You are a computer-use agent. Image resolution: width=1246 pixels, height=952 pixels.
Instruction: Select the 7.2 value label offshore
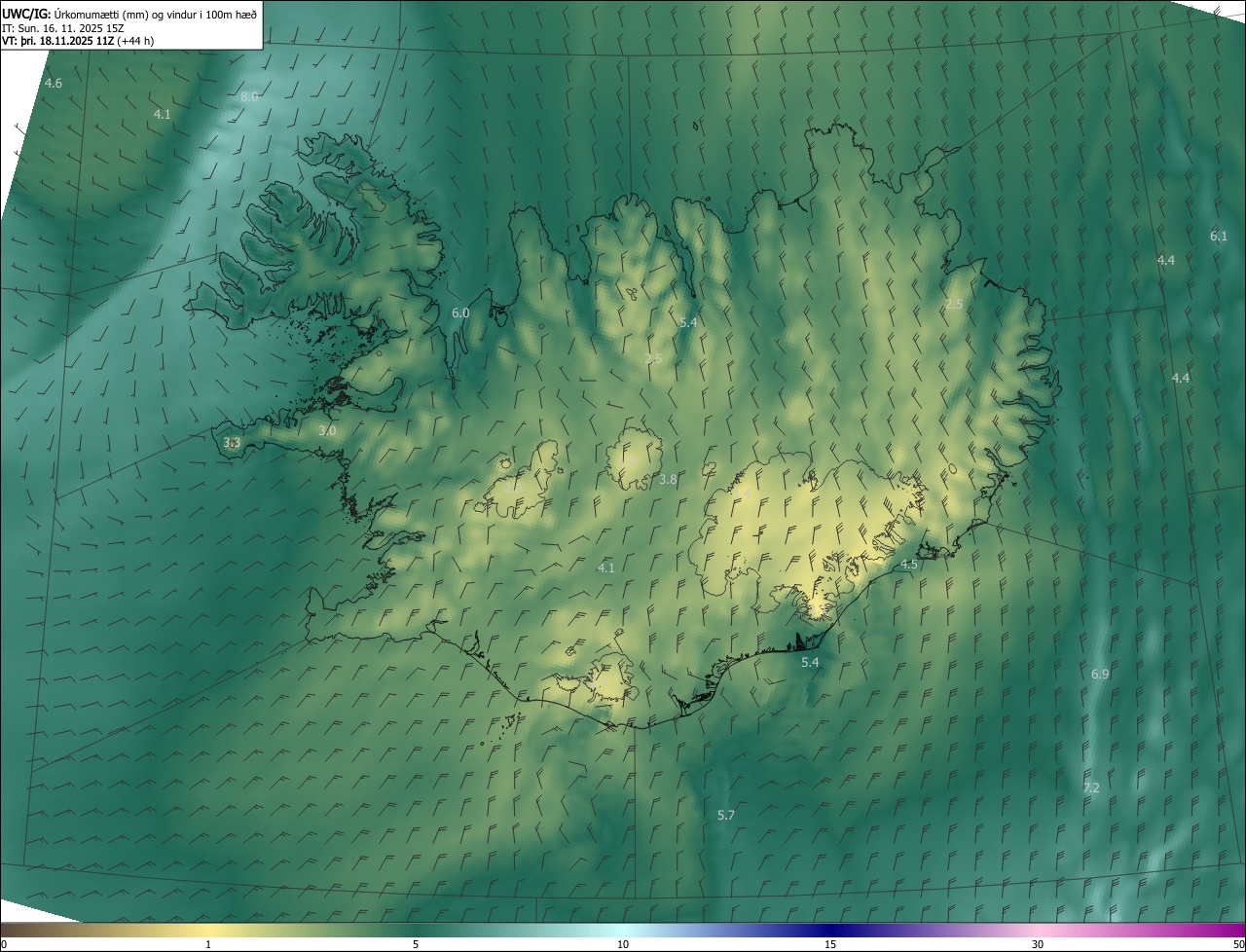click(1091, 788)
